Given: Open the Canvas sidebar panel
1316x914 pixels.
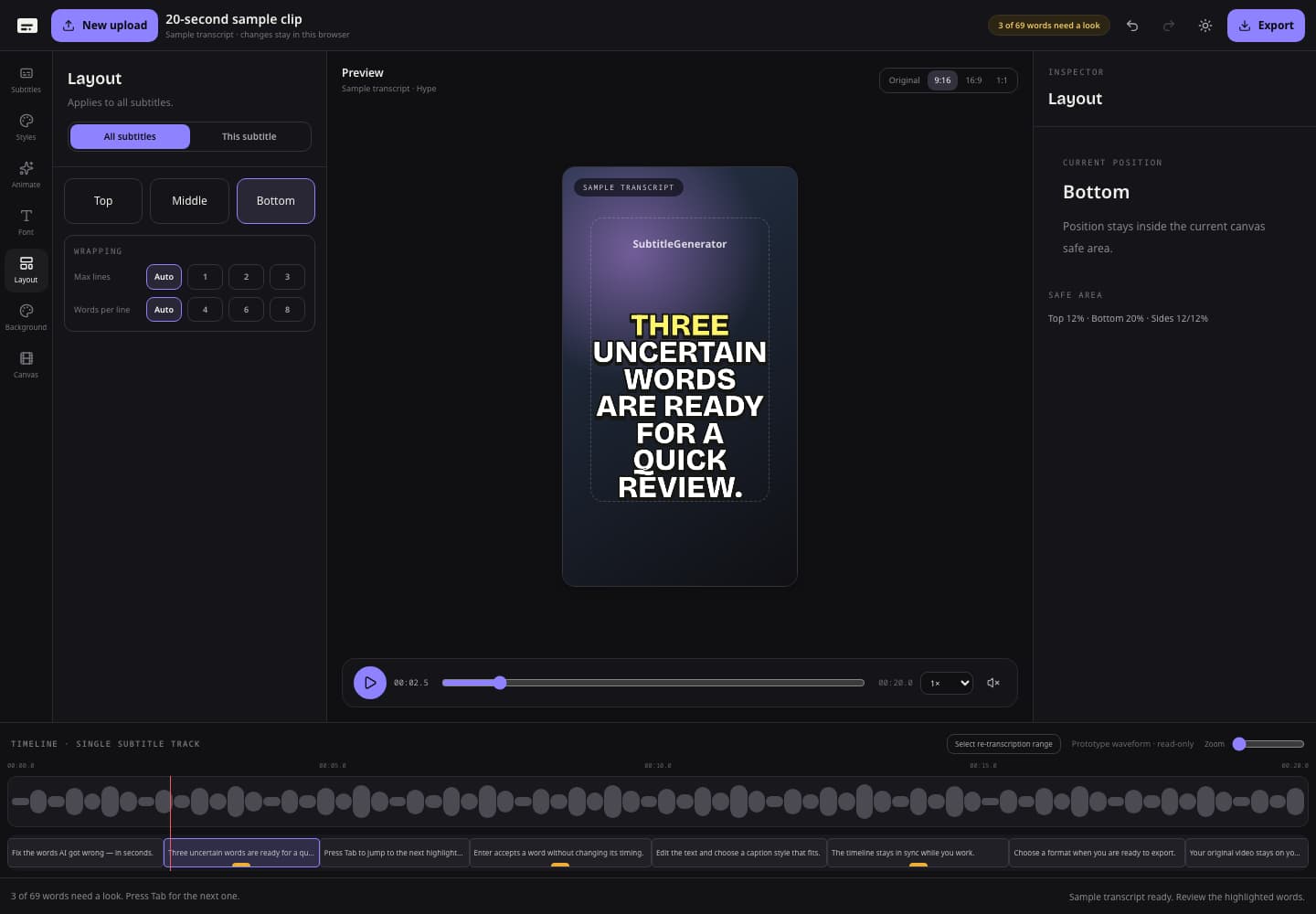Looking at the screenshot, I should point(26,365).
